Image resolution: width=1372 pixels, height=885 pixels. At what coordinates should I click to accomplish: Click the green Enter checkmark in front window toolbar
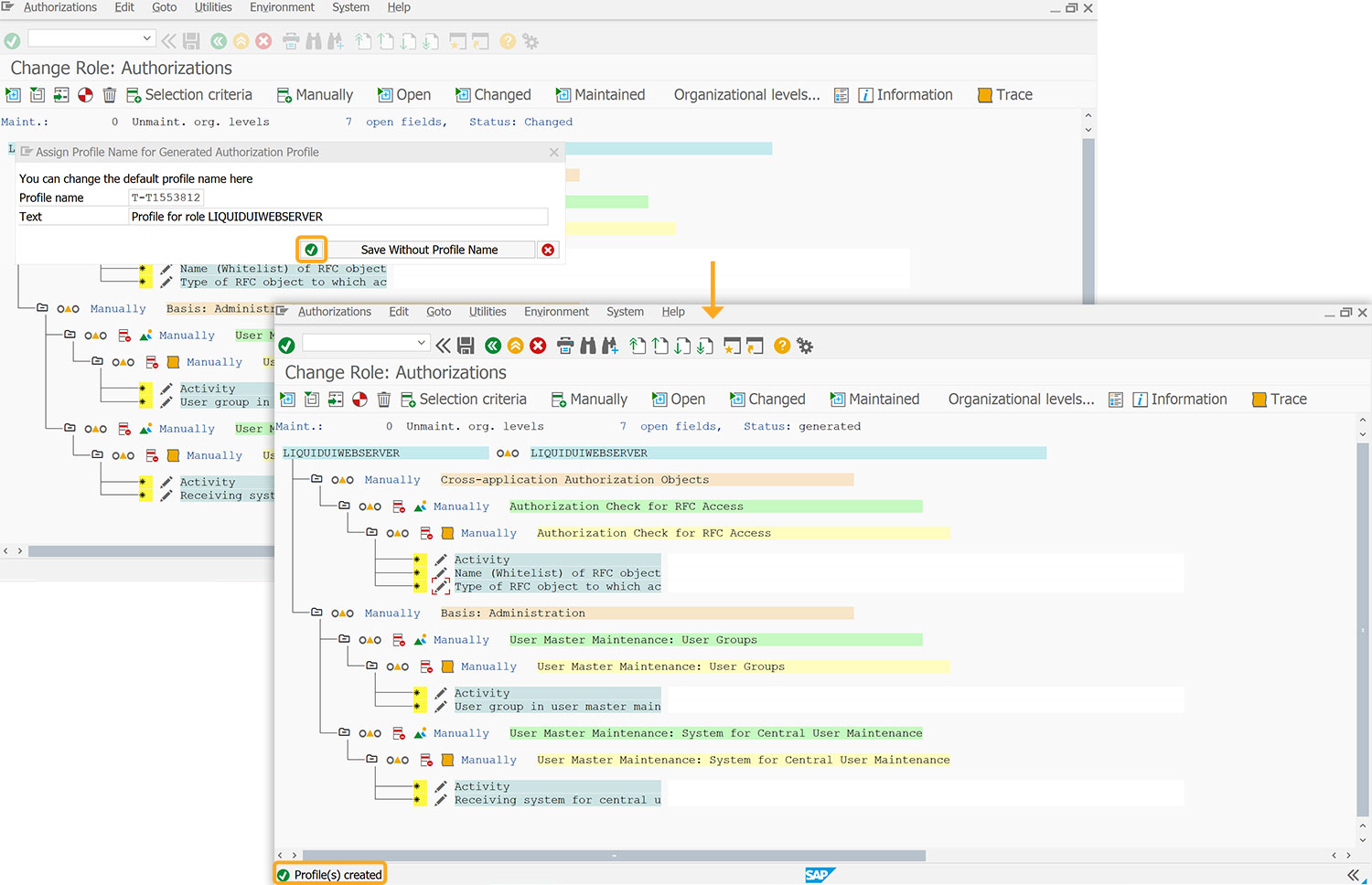pyautogui.click(x=286, y=346)
